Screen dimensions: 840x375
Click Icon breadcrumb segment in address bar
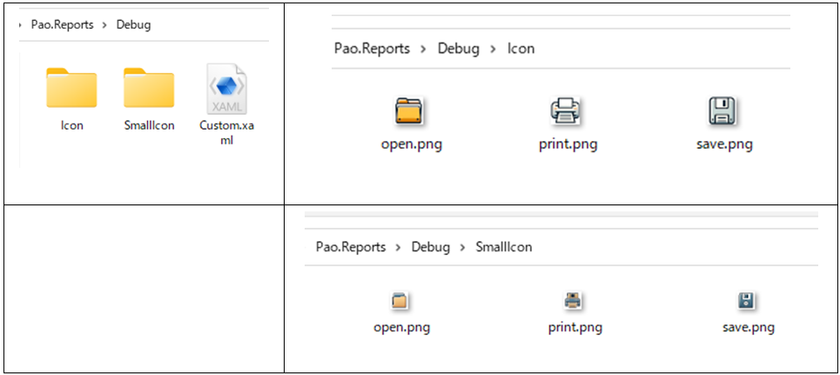(x=521, y=49)
